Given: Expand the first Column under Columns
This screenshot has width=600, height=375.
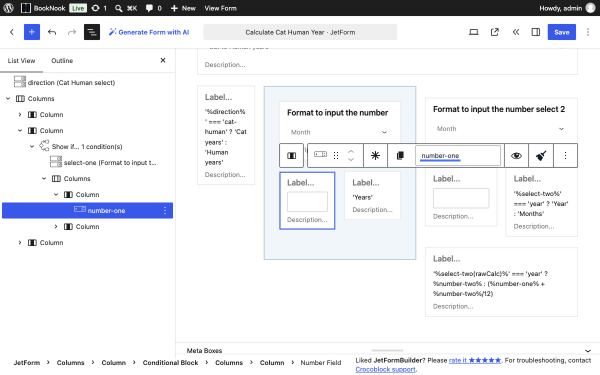Looking at the screenshot, I should click(x=20, y=114).
